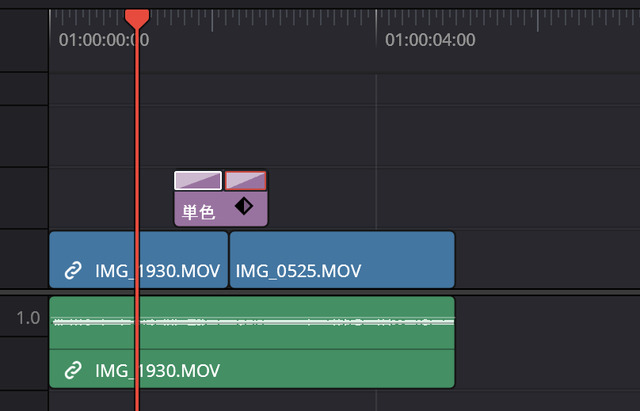The width and height of the screenshot is (640, 411).
Task: Click empty track space right of IMG_0525.MOV
Action: point(547,260)
